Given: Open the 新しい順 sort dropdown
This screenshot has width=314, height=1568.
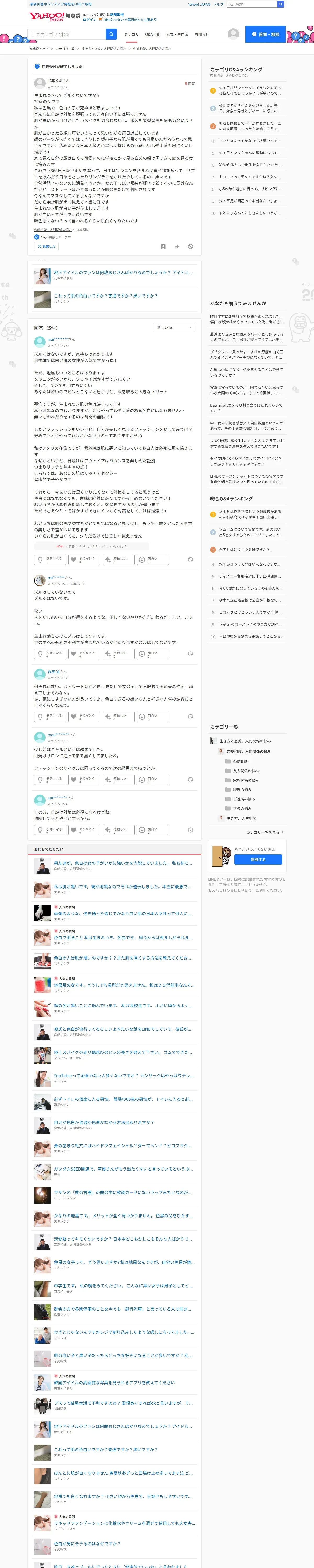Looking at the screenshot, I should (174, 327).
